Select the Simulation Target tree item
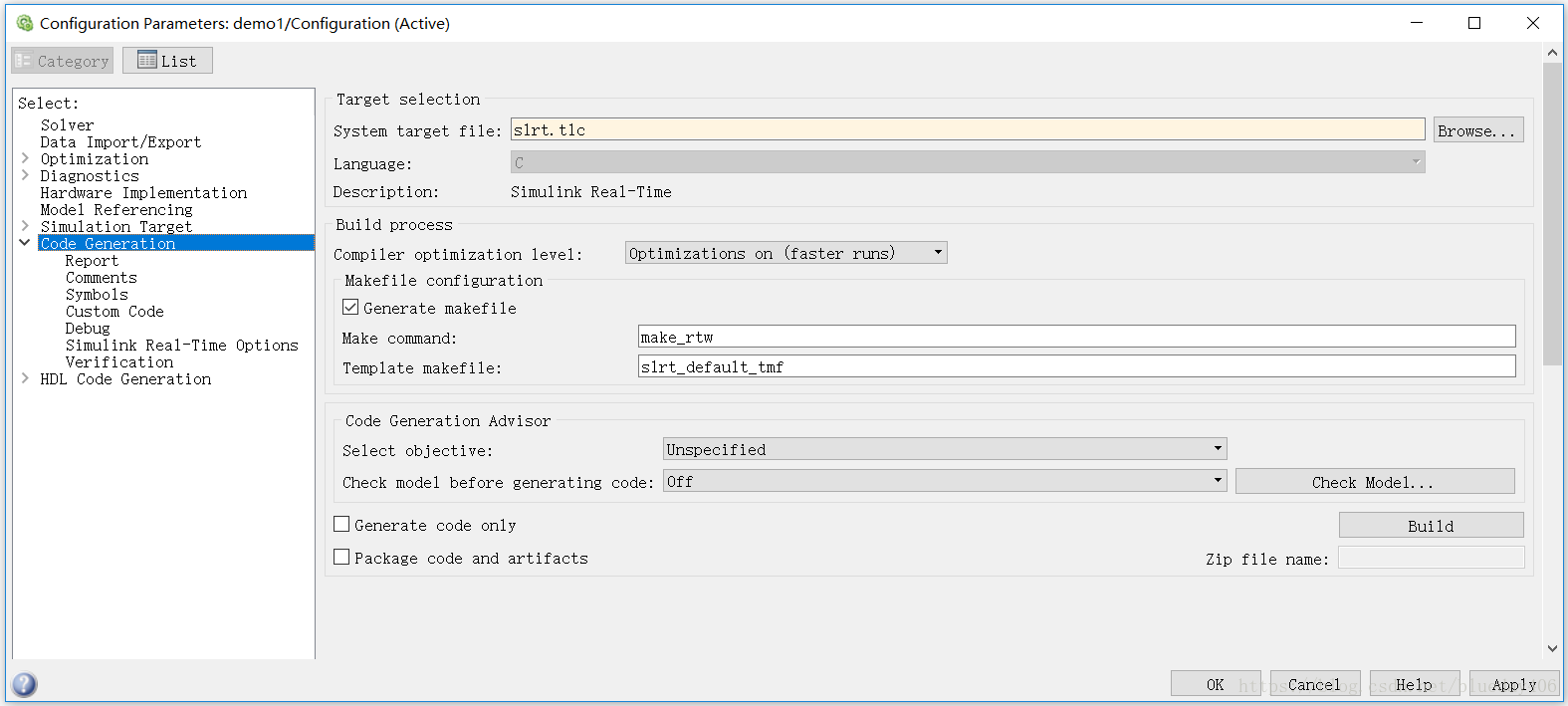 point(116,227)
